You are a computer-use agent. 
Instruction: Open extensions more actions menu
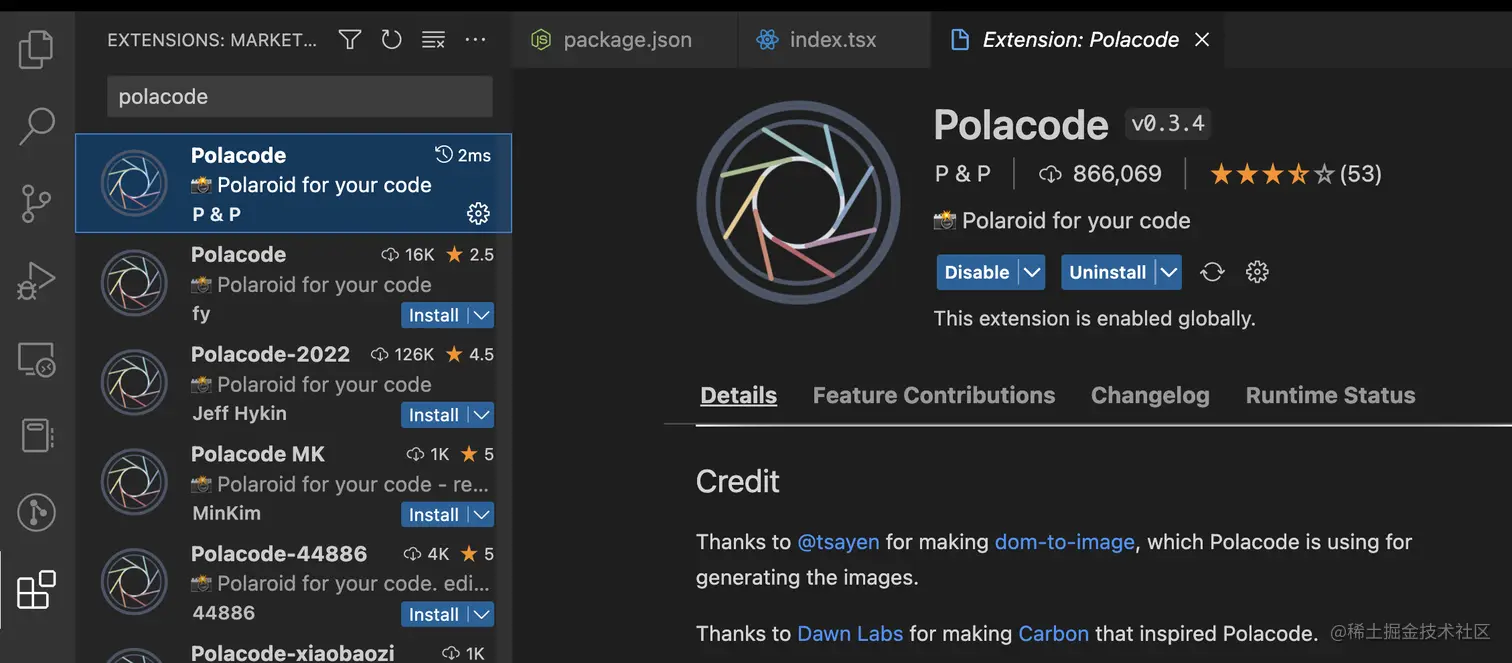click(x=475, y=39)
